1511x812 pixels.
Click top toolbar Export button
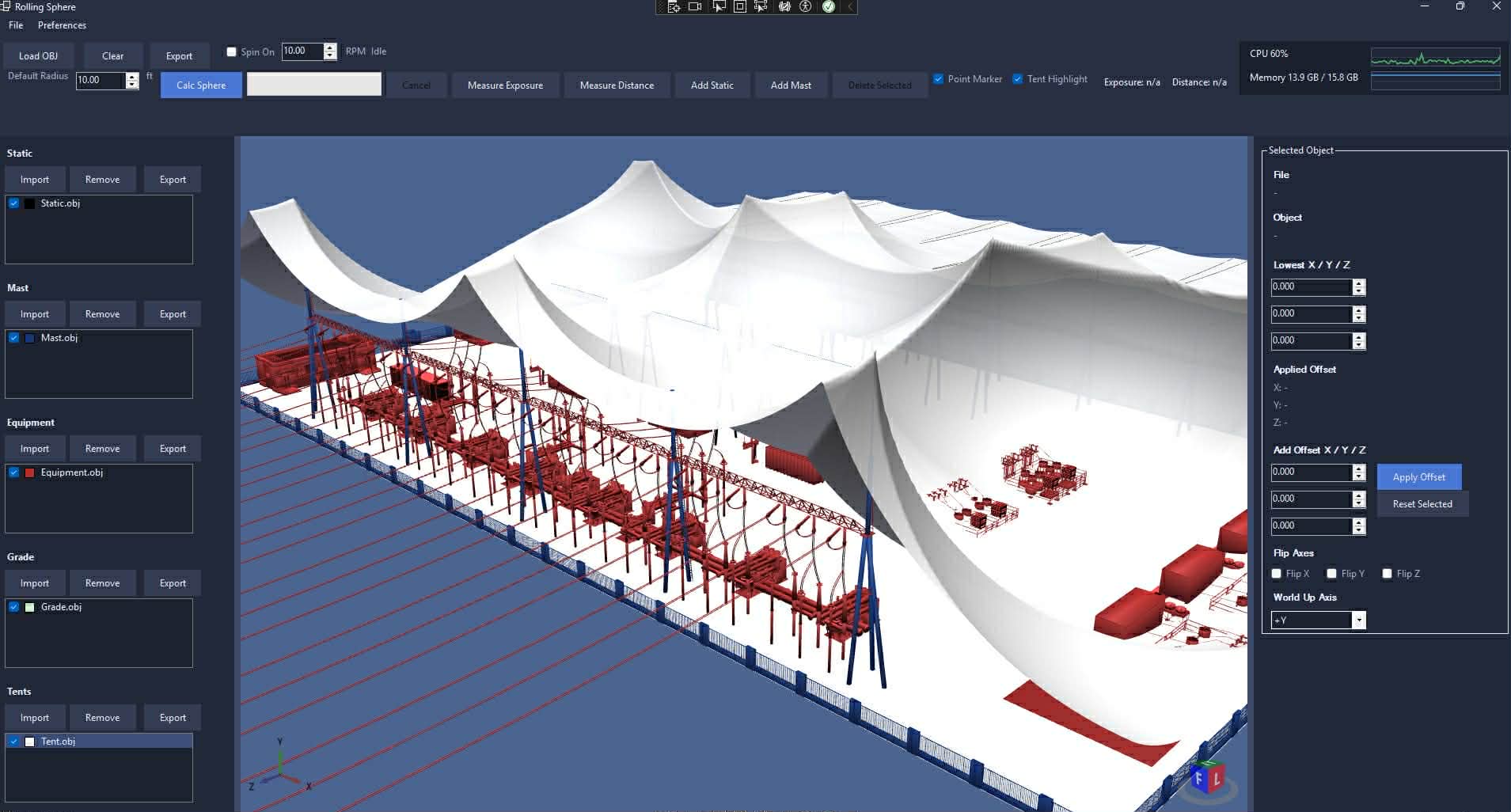[x=179, y=56]
